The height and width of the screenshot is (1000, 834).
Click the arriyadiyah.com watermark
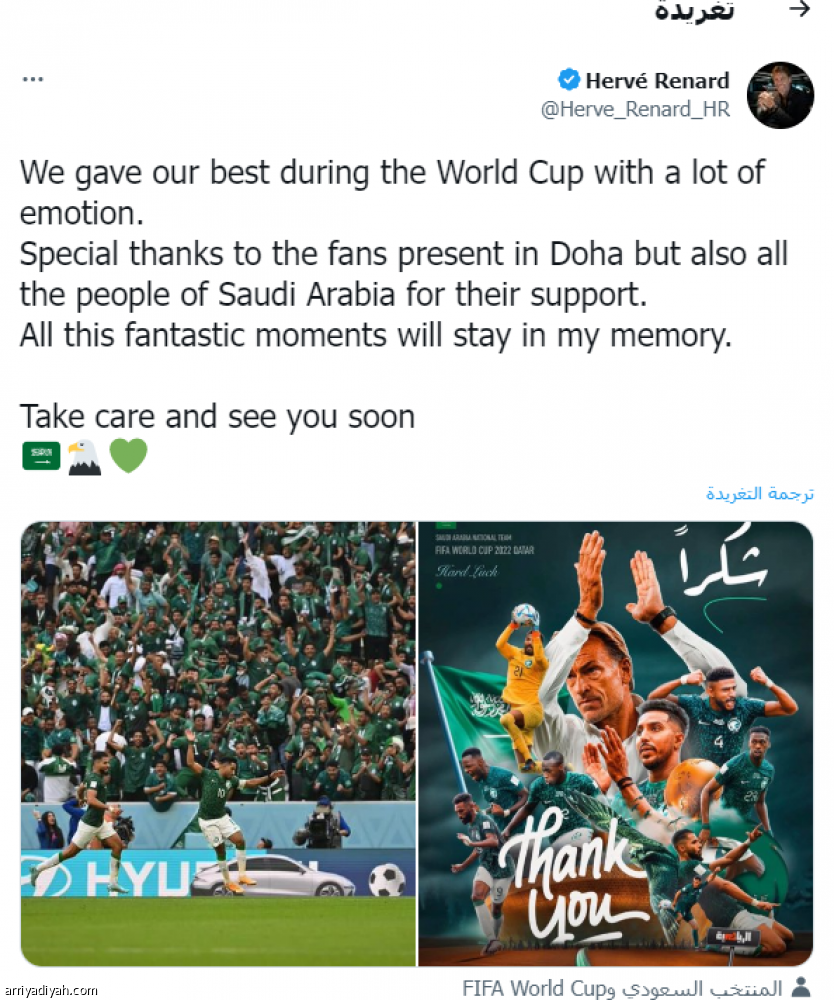tap(50, 990)
